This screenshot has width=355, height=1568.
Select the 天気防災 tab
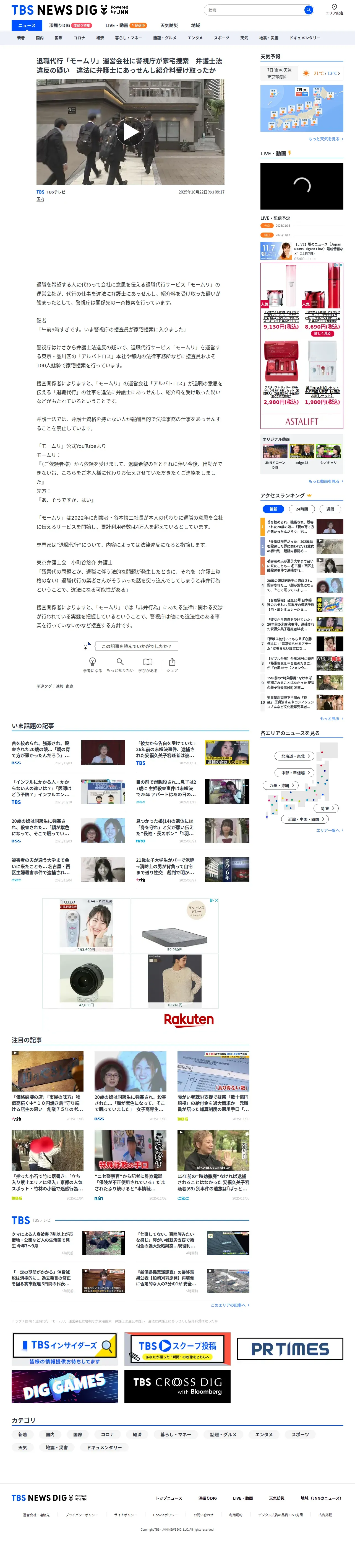tap(169, 25)
